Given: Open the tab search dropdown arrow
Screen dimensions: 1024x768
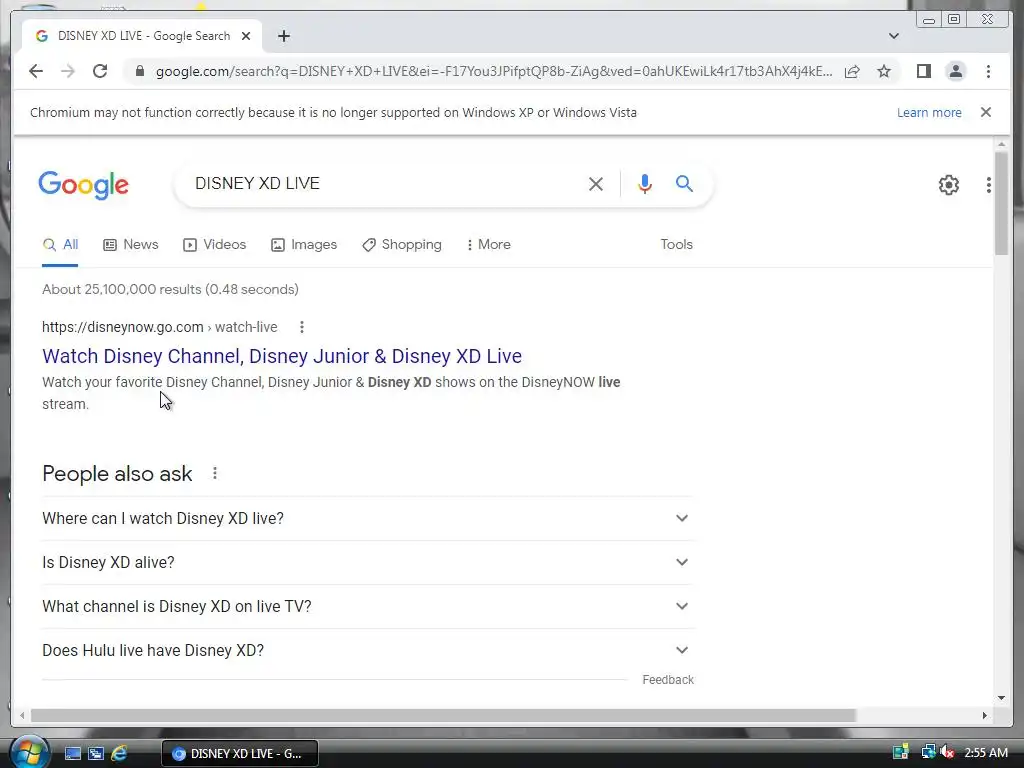Looking at the screenshot, I should pyautogui.click(x=894, y=36).
